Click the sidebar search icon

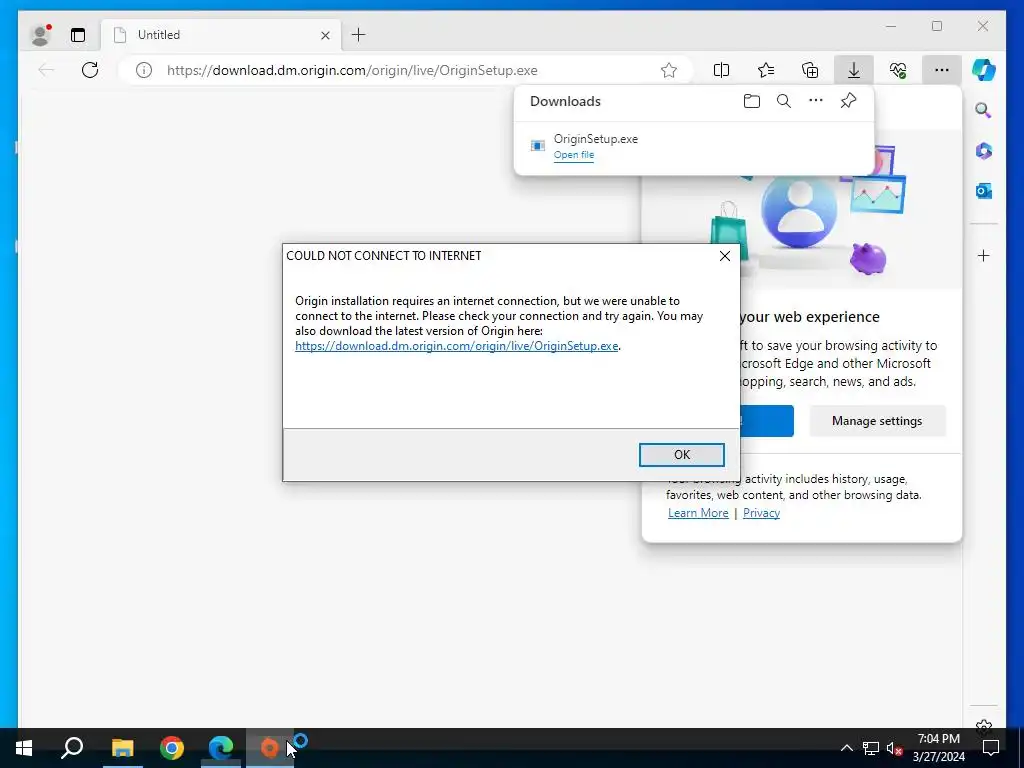pos(984,110)
